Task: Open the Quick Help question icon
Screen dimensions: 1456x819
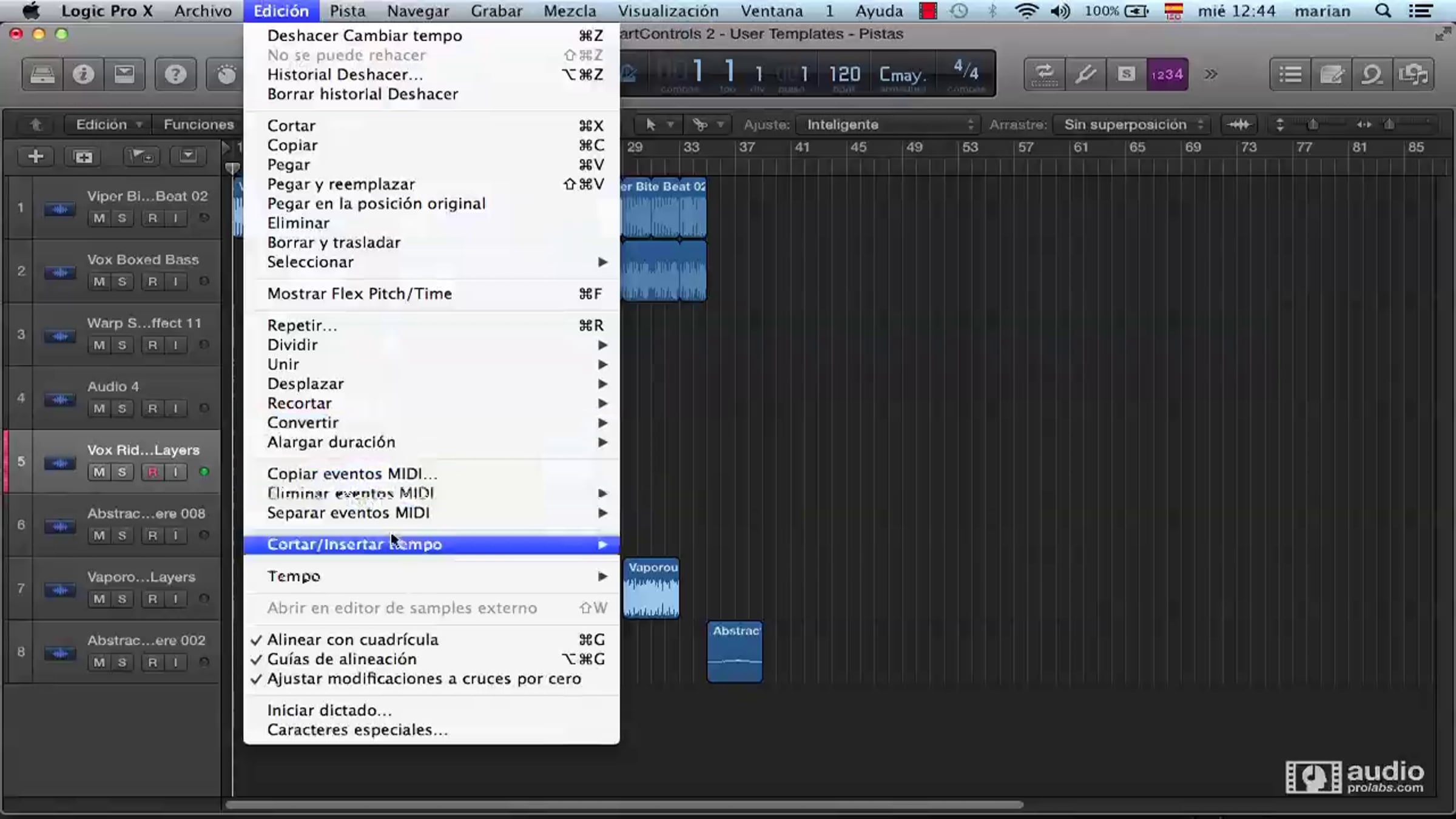Action: tap(175, 74)
